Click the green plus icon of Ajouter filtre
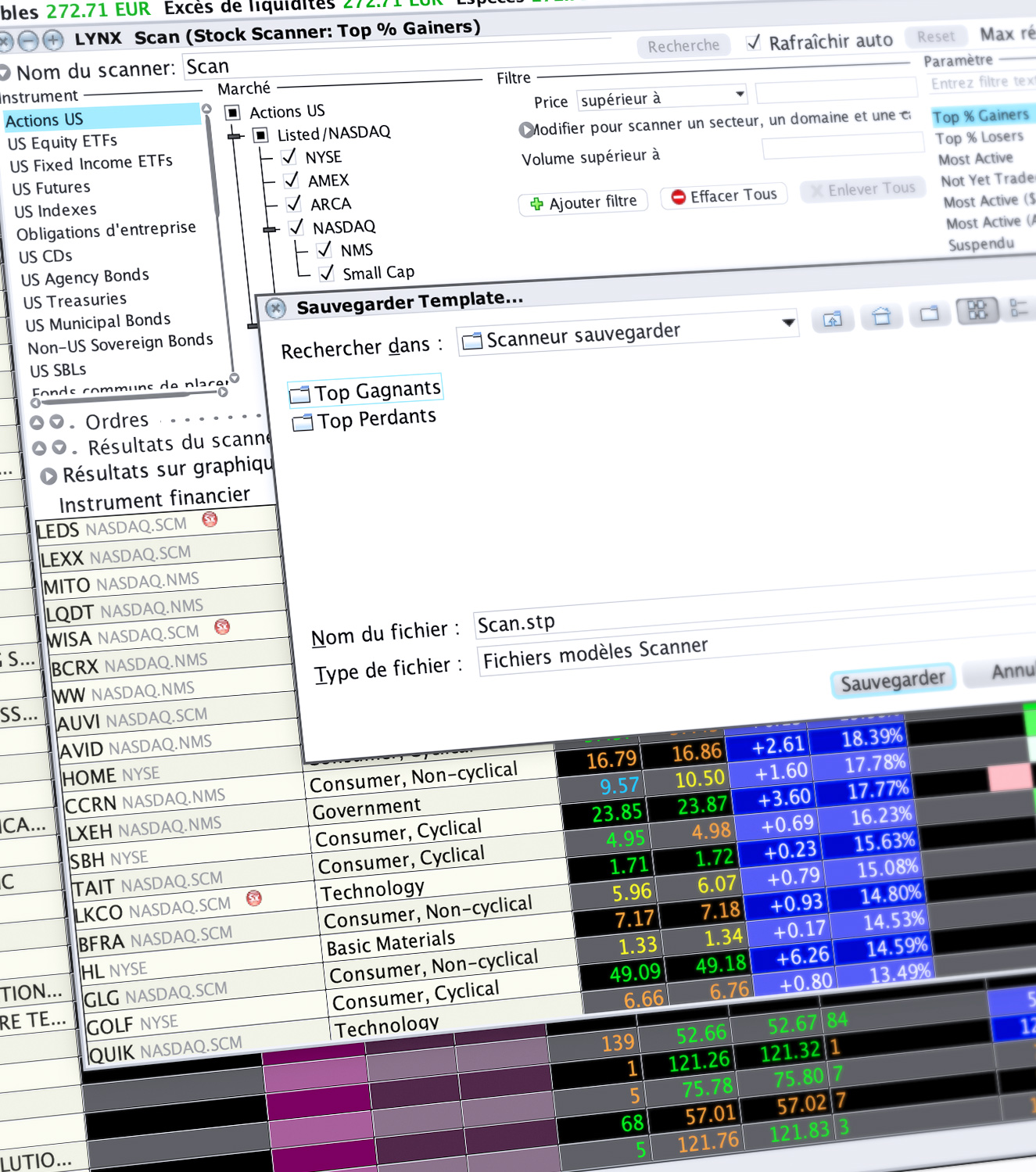This screenshot has height=1172, width=1036. click(536, 204)
